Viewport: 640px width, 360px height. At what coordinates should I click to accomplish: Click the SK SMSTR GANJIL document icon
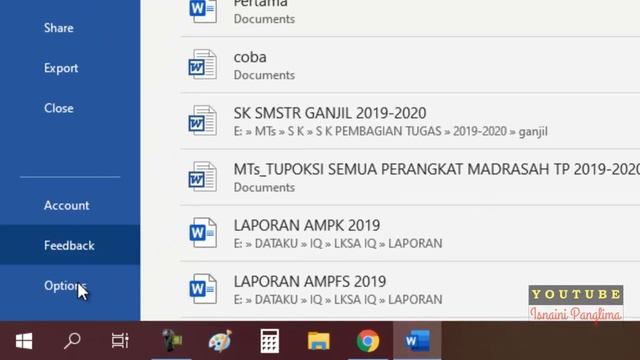[202, 120]
